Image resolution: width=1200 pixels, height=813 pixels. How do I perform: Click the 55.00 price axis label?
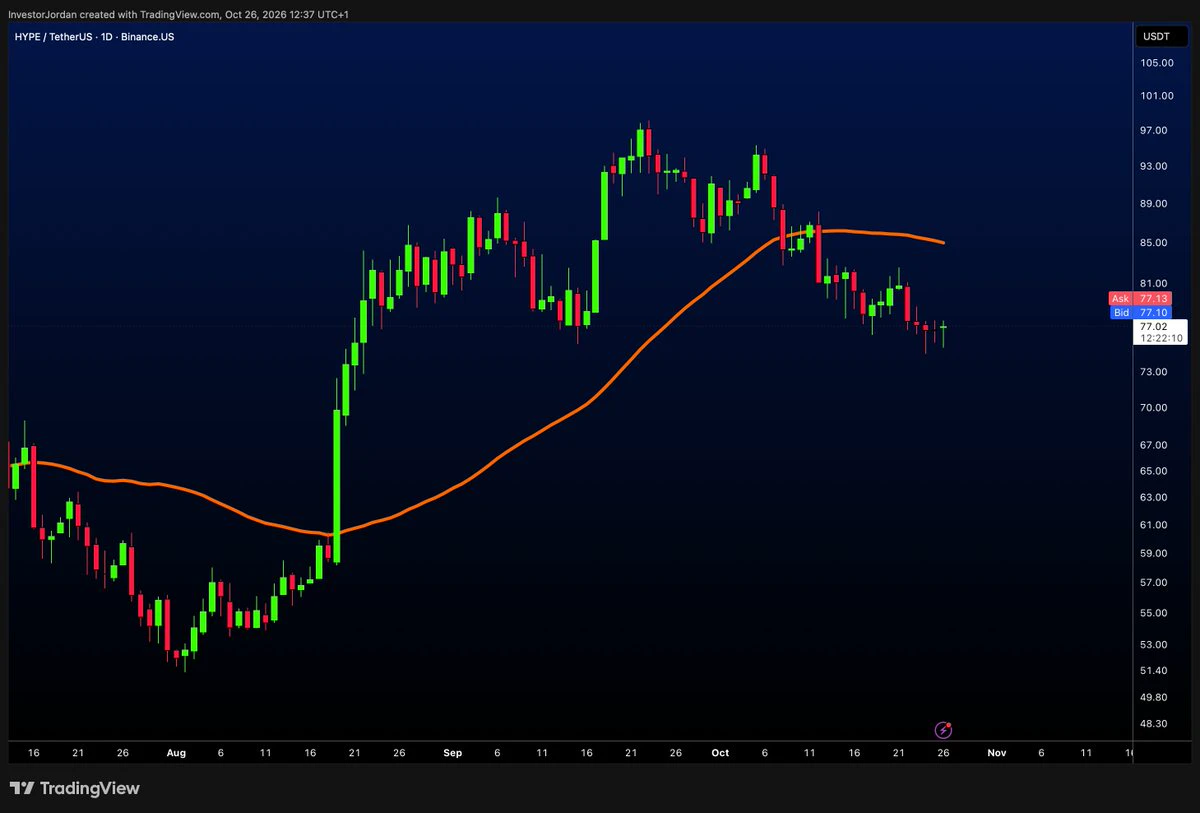pos(1154,613)
